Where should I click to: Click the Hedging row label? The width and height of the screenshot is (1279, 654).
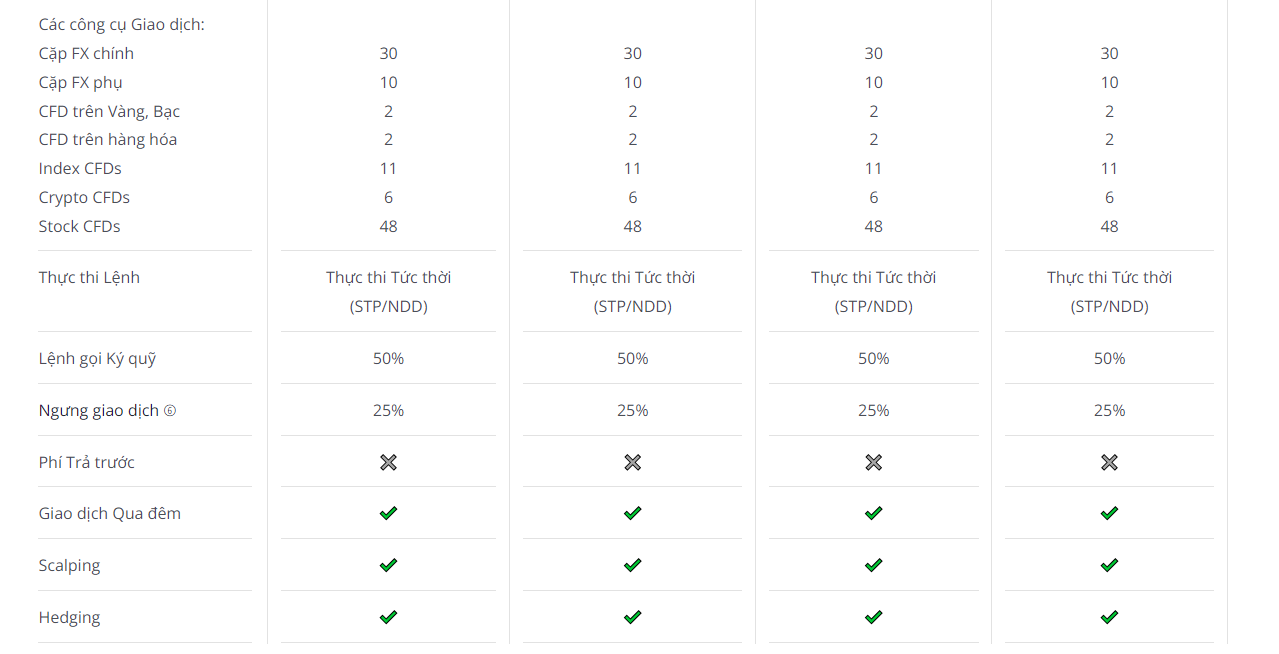pyautogui.click(x=69, y=617)
